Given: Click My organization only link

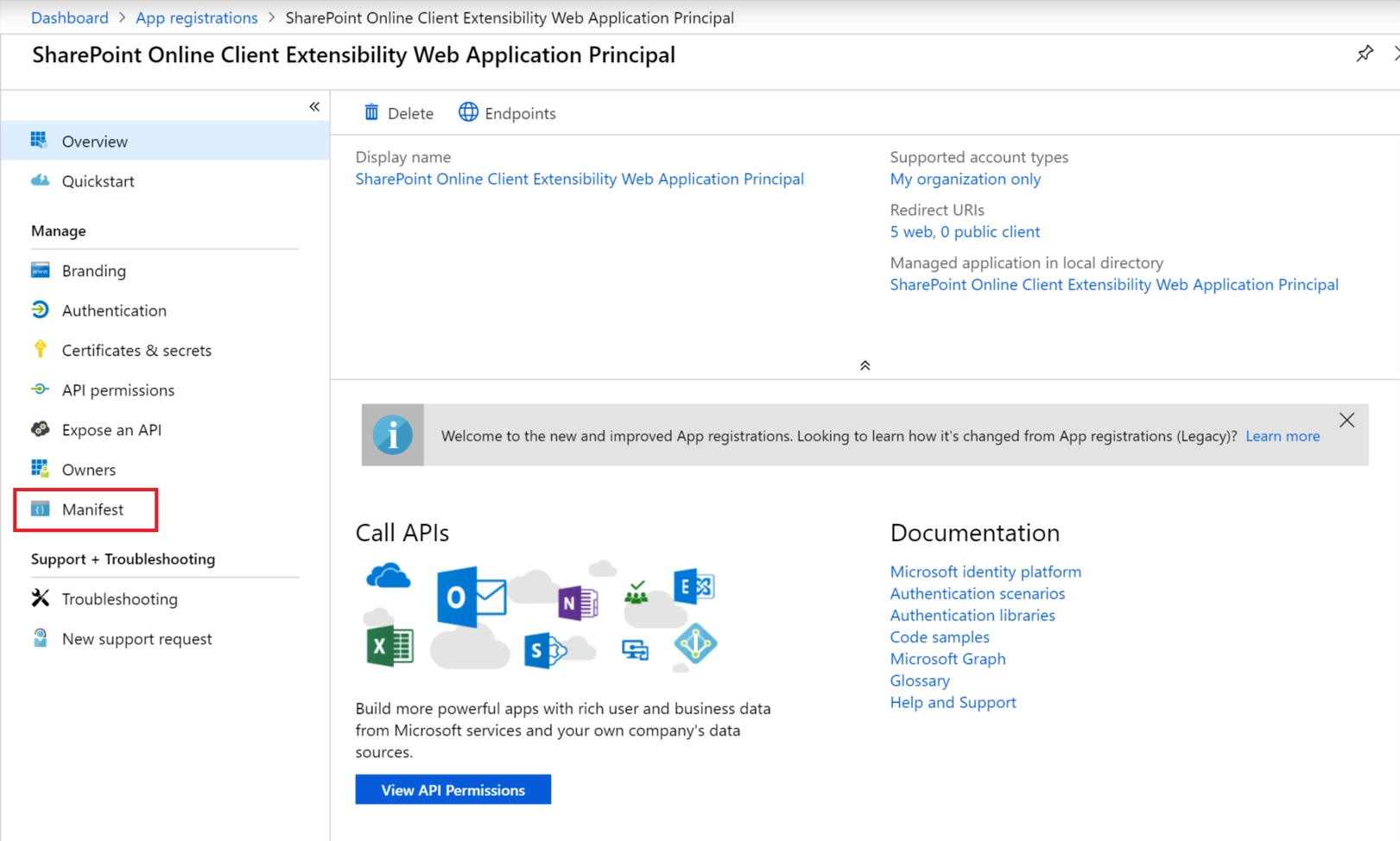Looking at the screenshot, I should pos(965,179).
